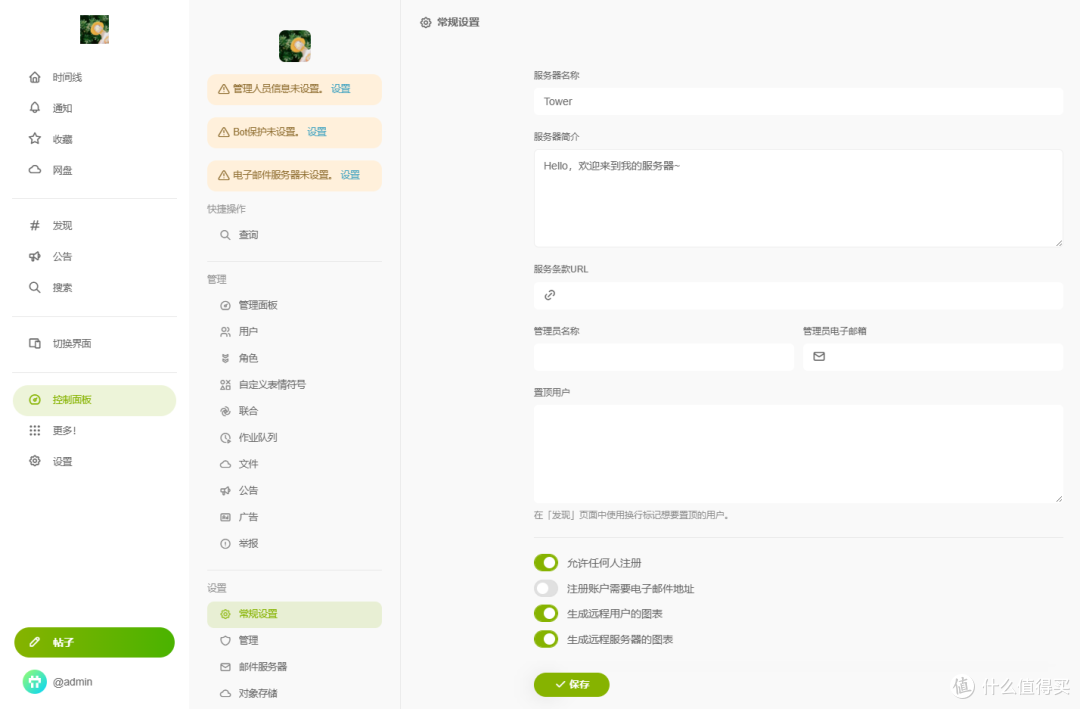Click the 服务条款URL input field
The image size is (1080, 709).
point(798,296)
